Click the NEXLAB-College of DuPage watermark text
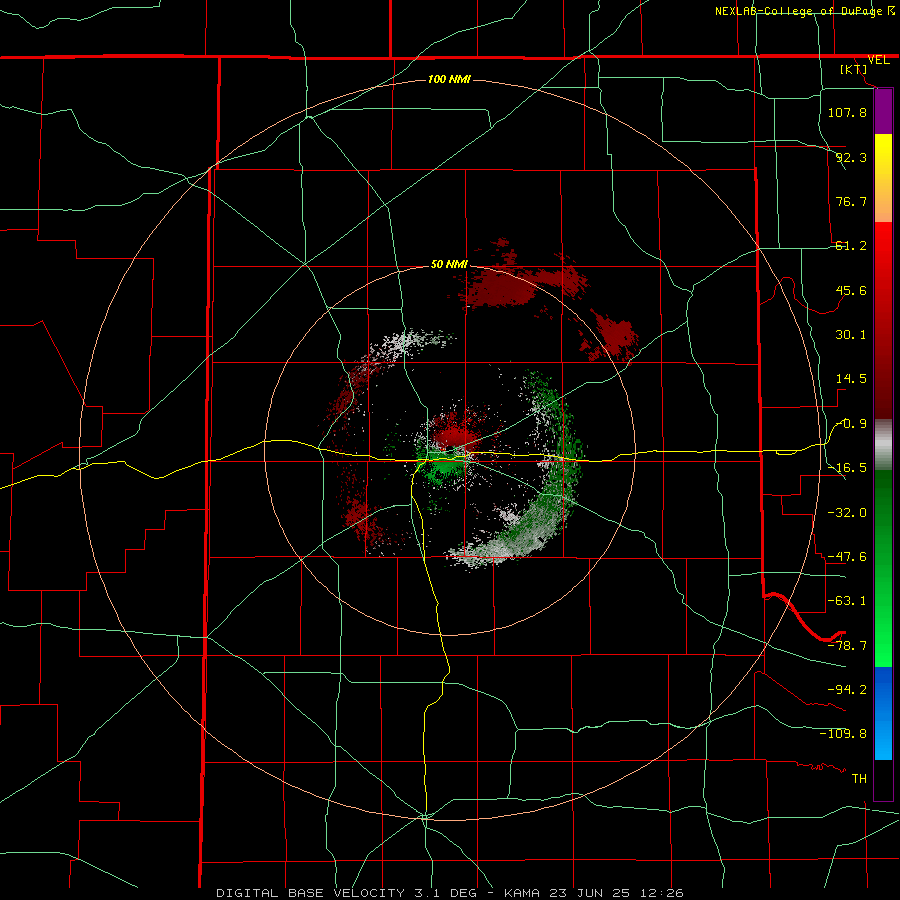This screenshot has height=900, width=900. pos(804,11)
